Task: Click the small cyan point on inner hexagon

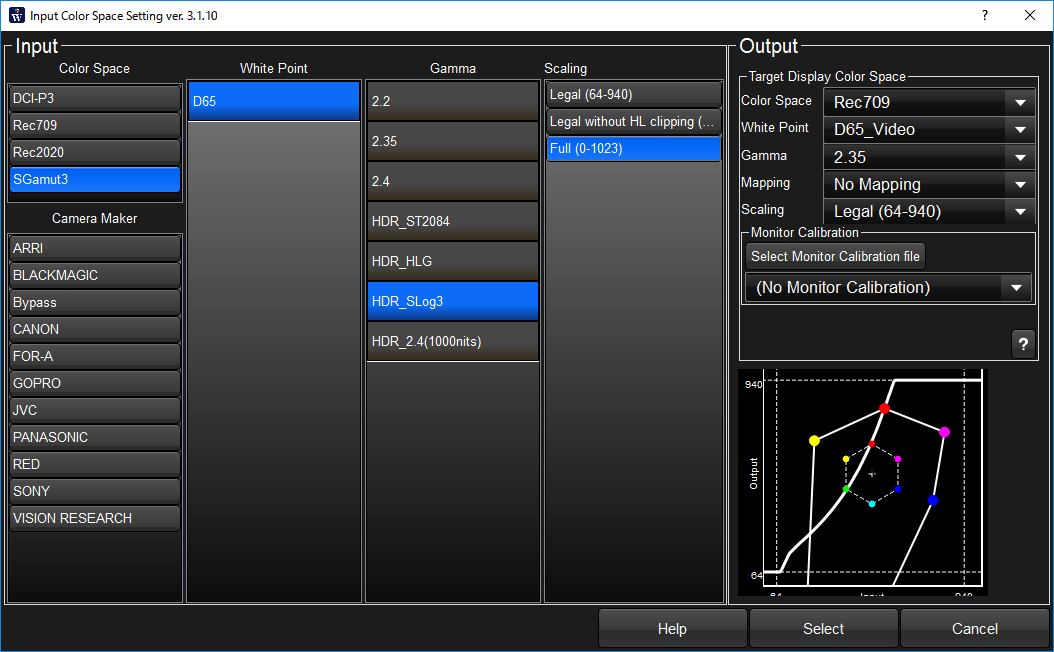Action: tap(872, 503)
